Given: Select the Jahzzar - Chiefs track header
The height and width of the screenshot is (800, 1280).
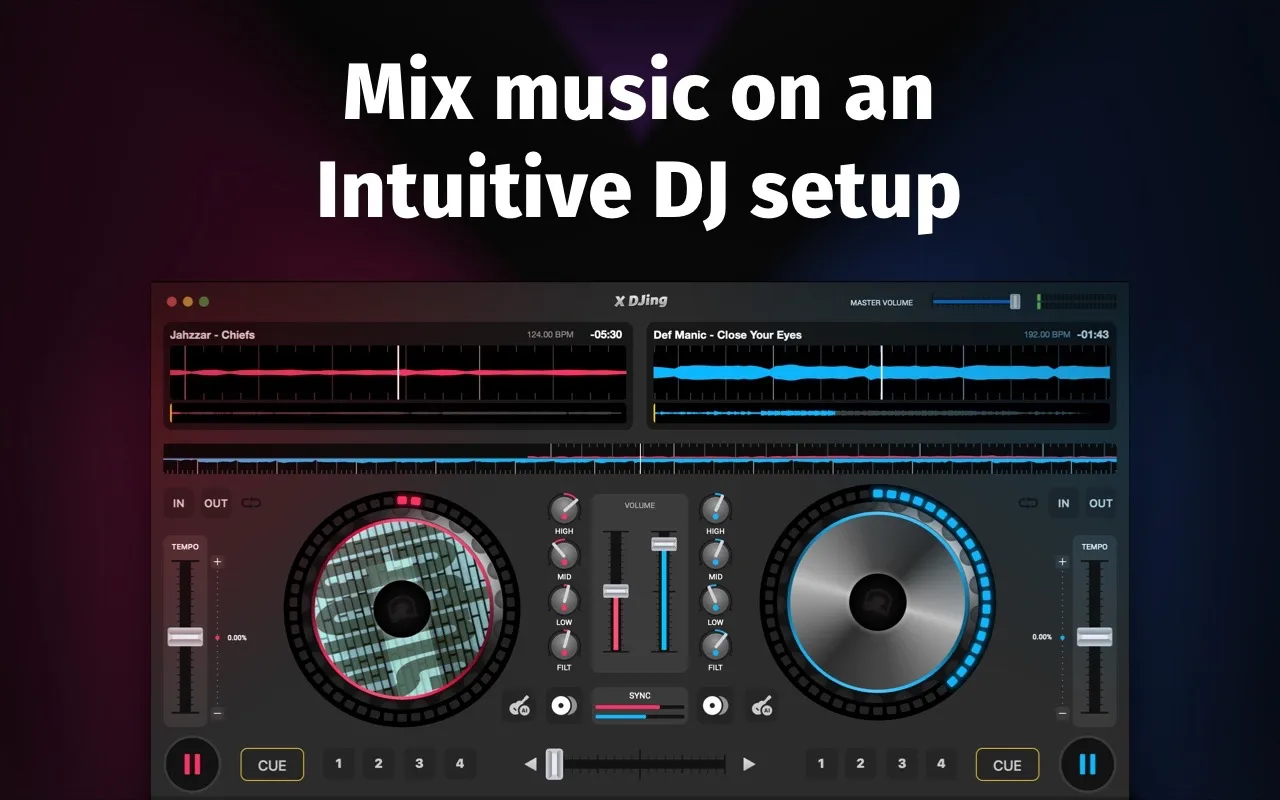Looking at the screenshot, I should click(x=213, y=335).
